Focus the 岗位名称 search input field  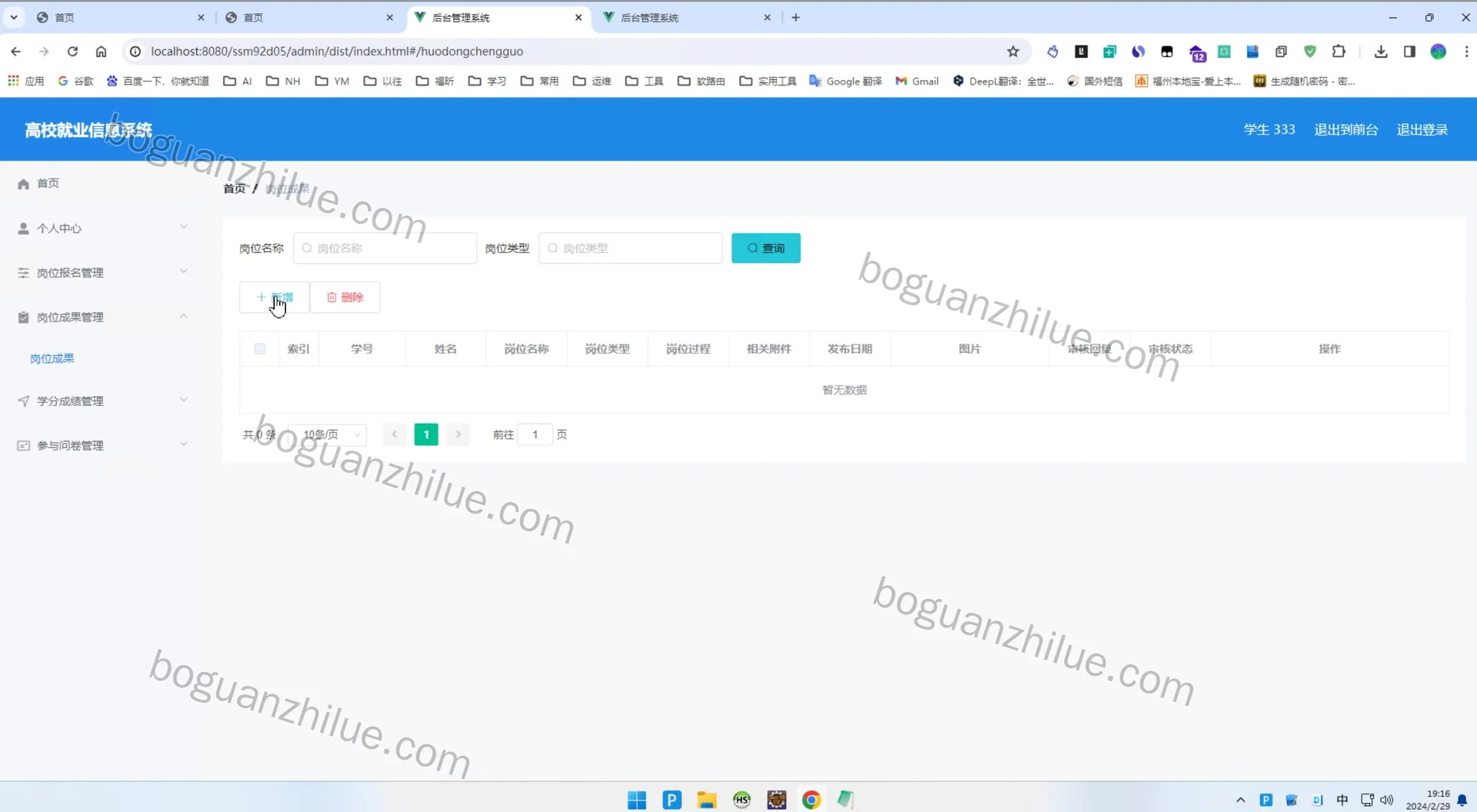[385, 248]
